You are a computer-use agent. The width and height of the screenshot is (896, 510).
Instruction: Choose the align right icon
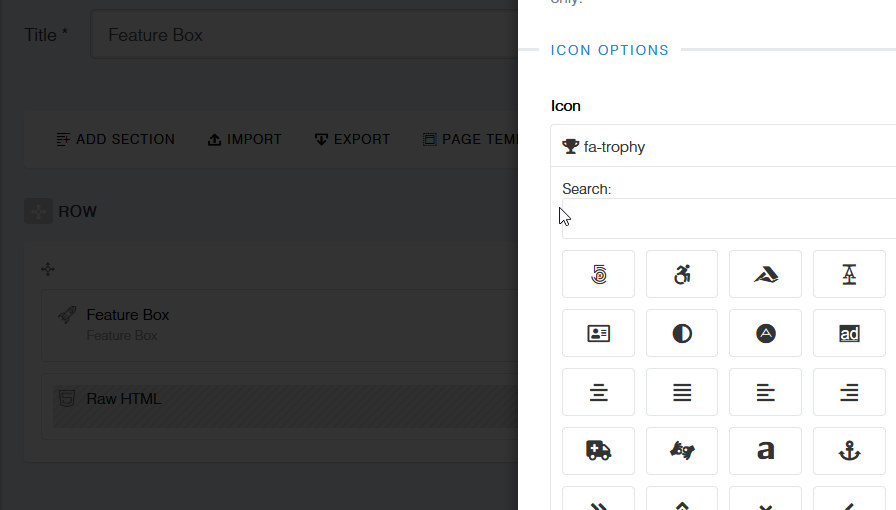point(849,392)
